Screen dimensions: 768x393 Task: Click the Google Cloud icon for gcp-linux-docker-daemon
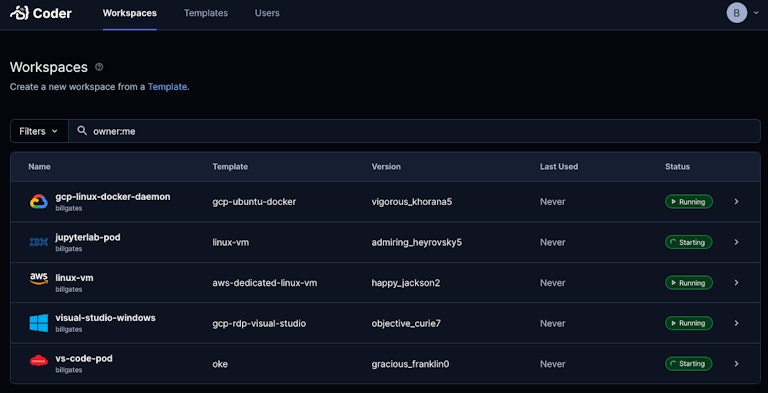(x=39, y=201)
